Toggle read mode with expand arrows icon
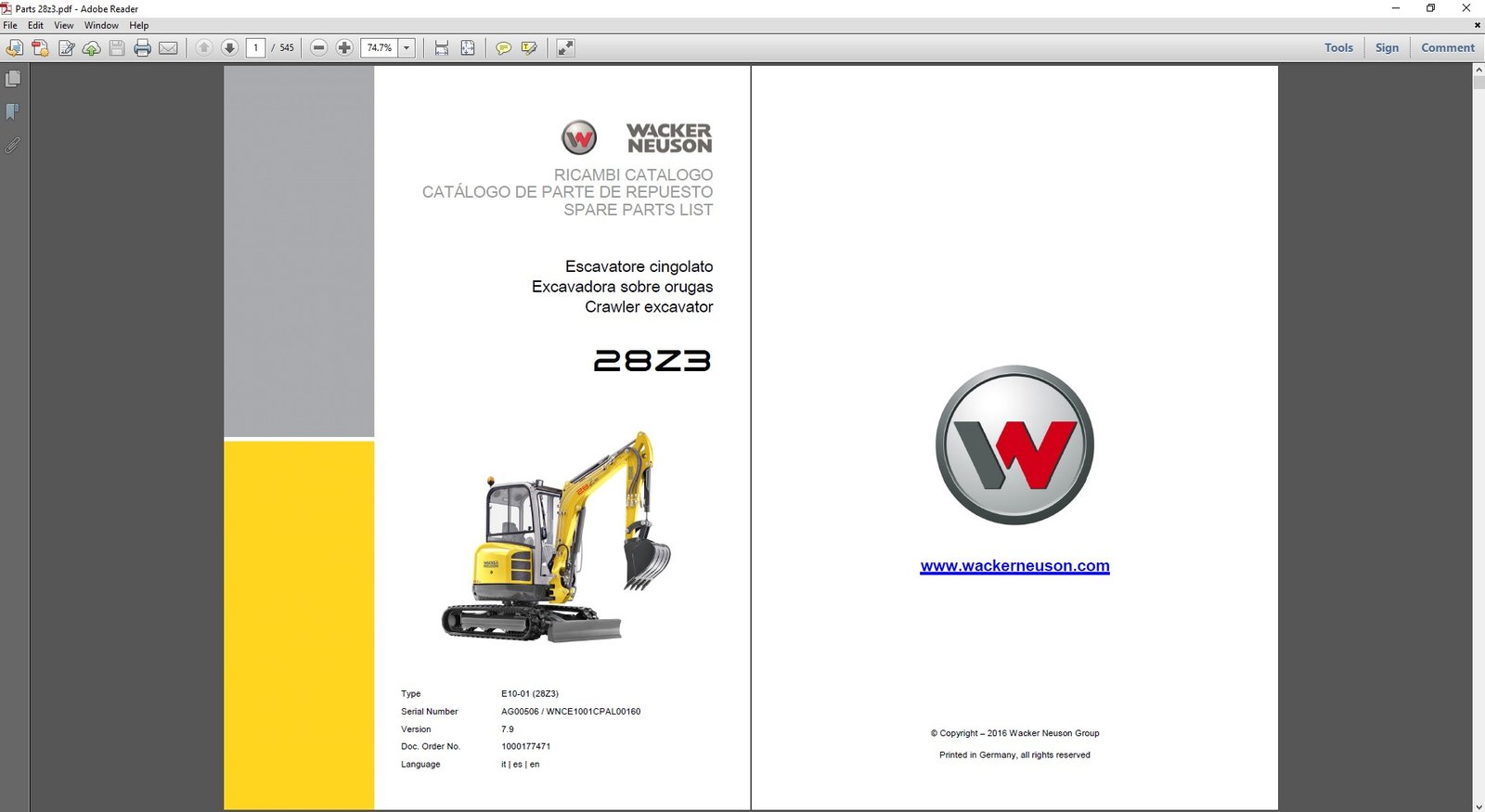Image resolution: width=1485 pixels, height=812 pixels. [565, 48]
